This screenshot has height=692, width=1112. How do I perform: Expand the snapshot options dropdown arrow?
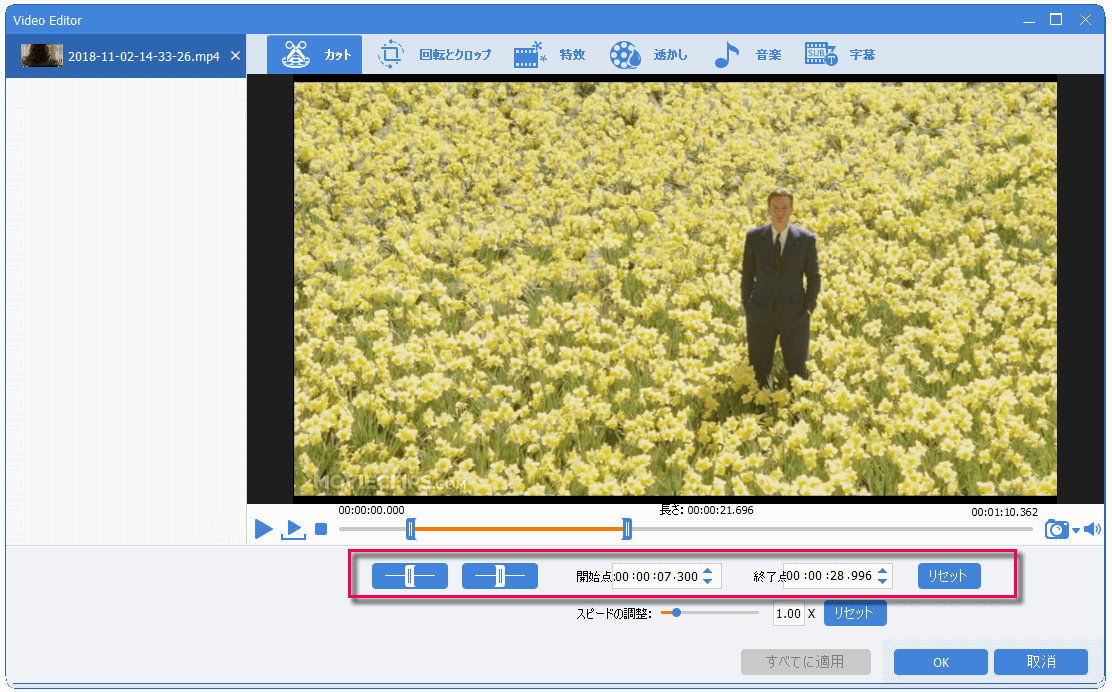tap(1076, 530)
